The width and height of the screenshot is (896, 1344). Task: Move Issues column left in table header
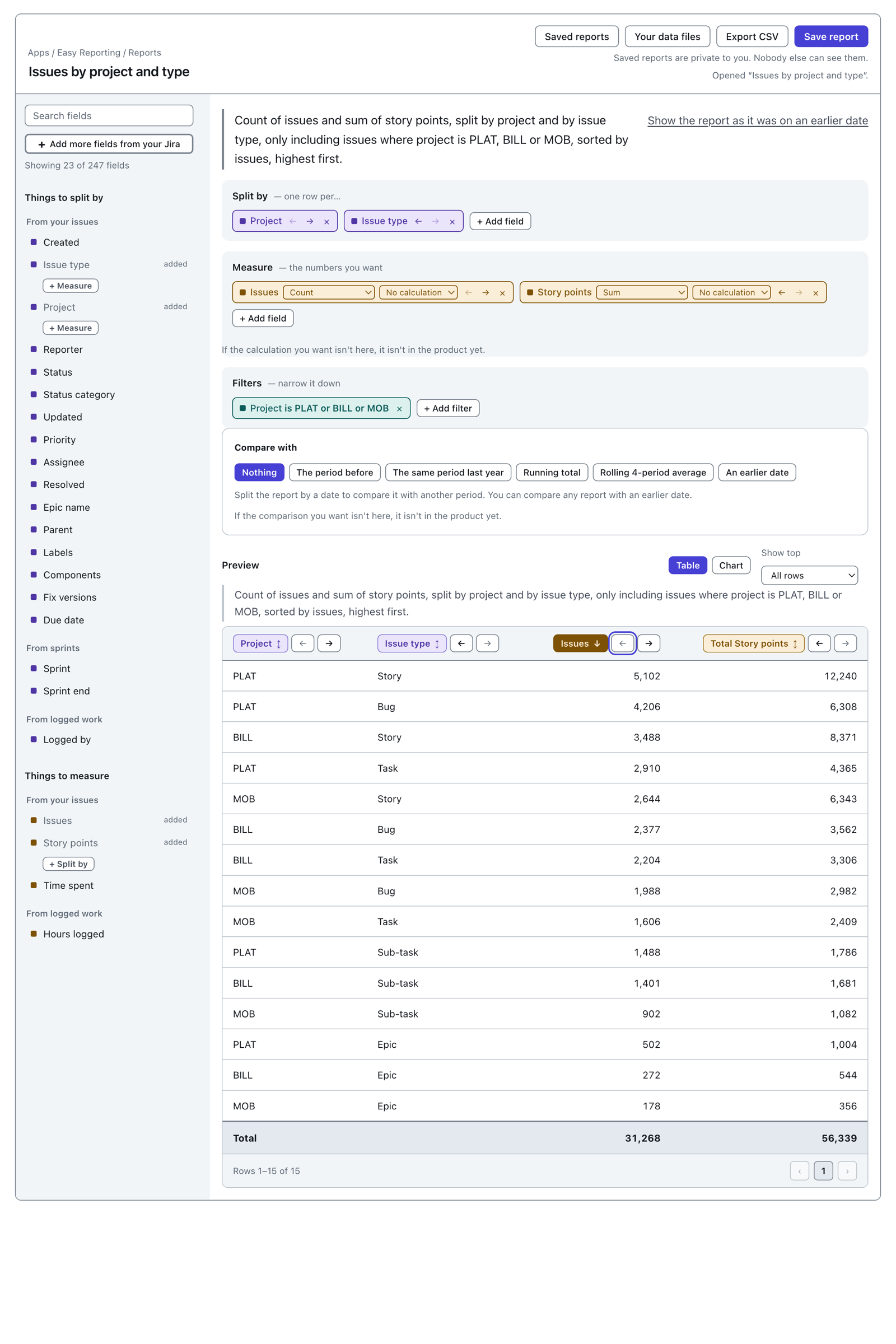click(x=623, y=643)
